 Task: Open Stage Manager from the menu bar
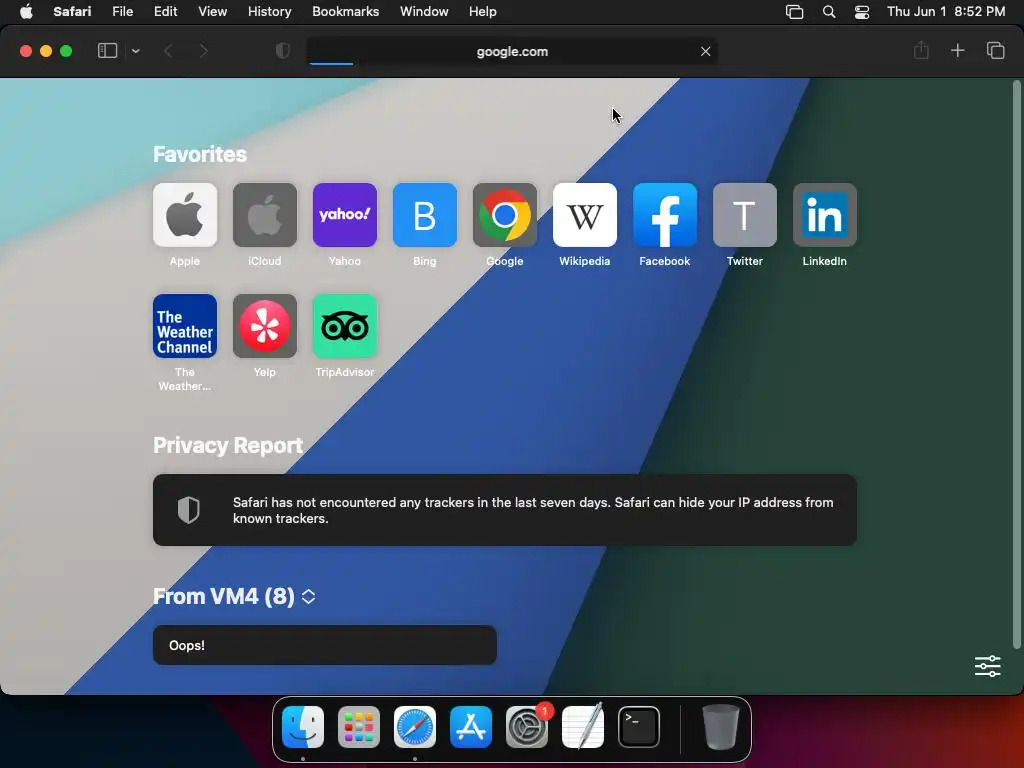click(x=794, y=12)
